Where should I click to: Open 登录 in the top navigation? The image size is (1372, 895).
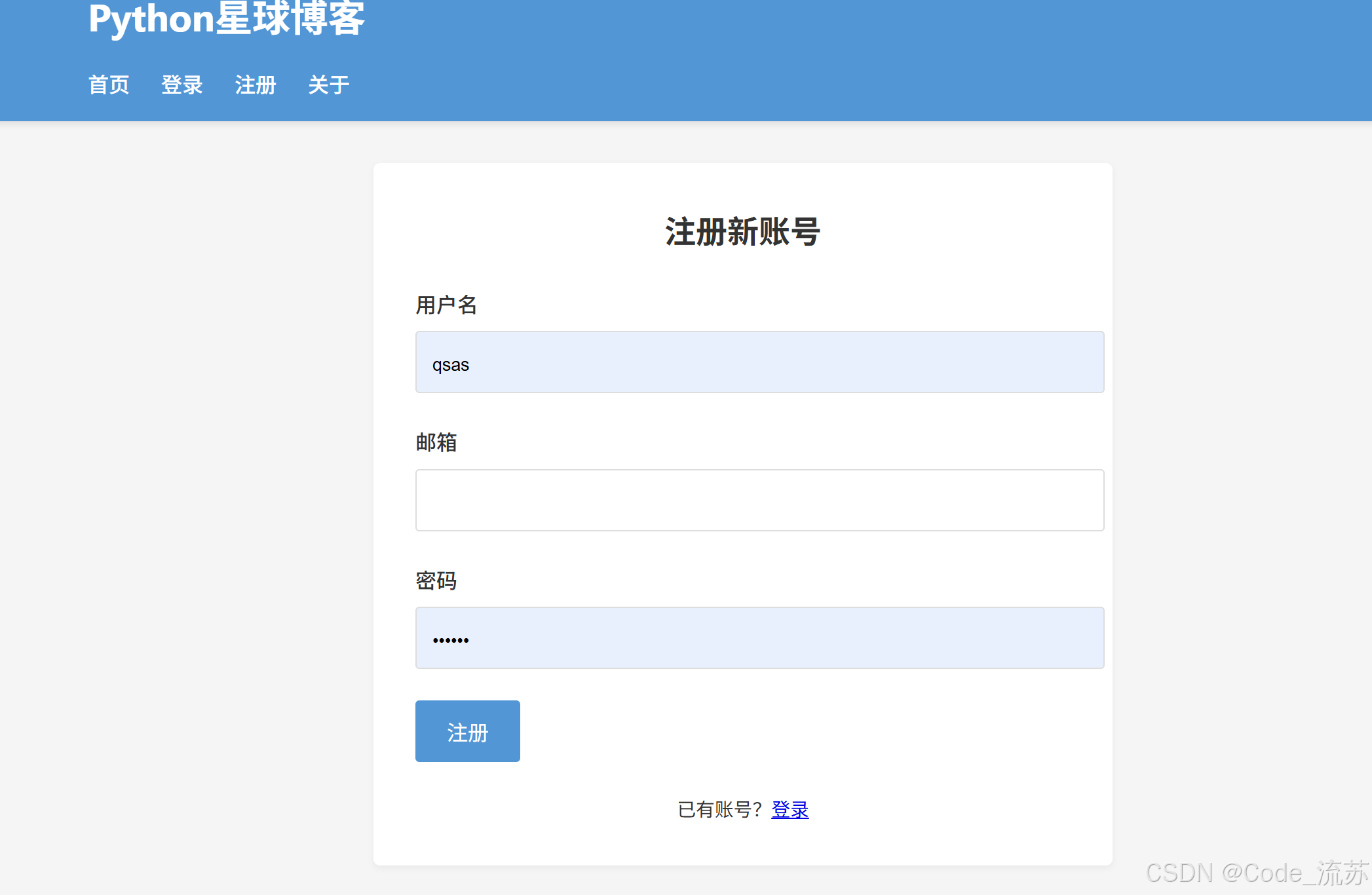(182, 85)
